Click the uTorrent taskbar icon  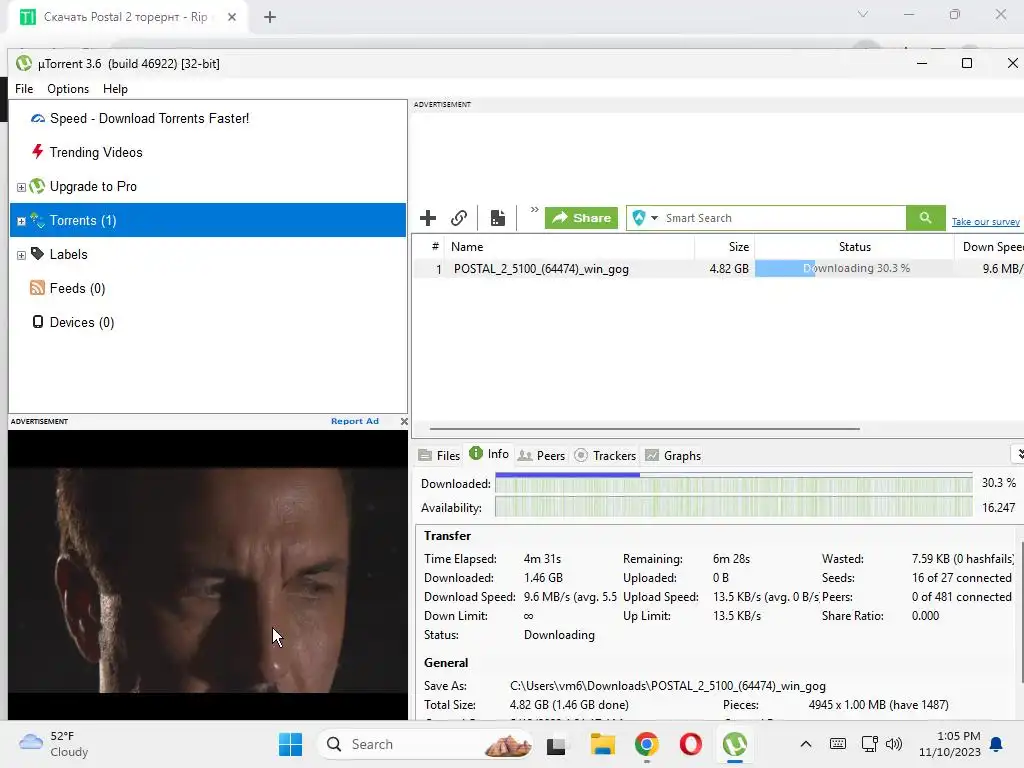[x=735, y=744]
